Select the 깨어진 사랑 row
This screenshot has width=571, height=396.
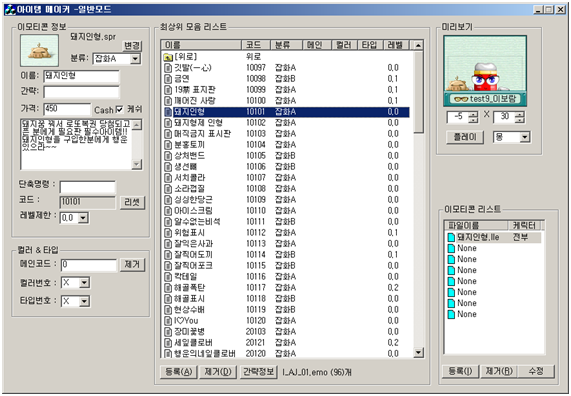287,101
